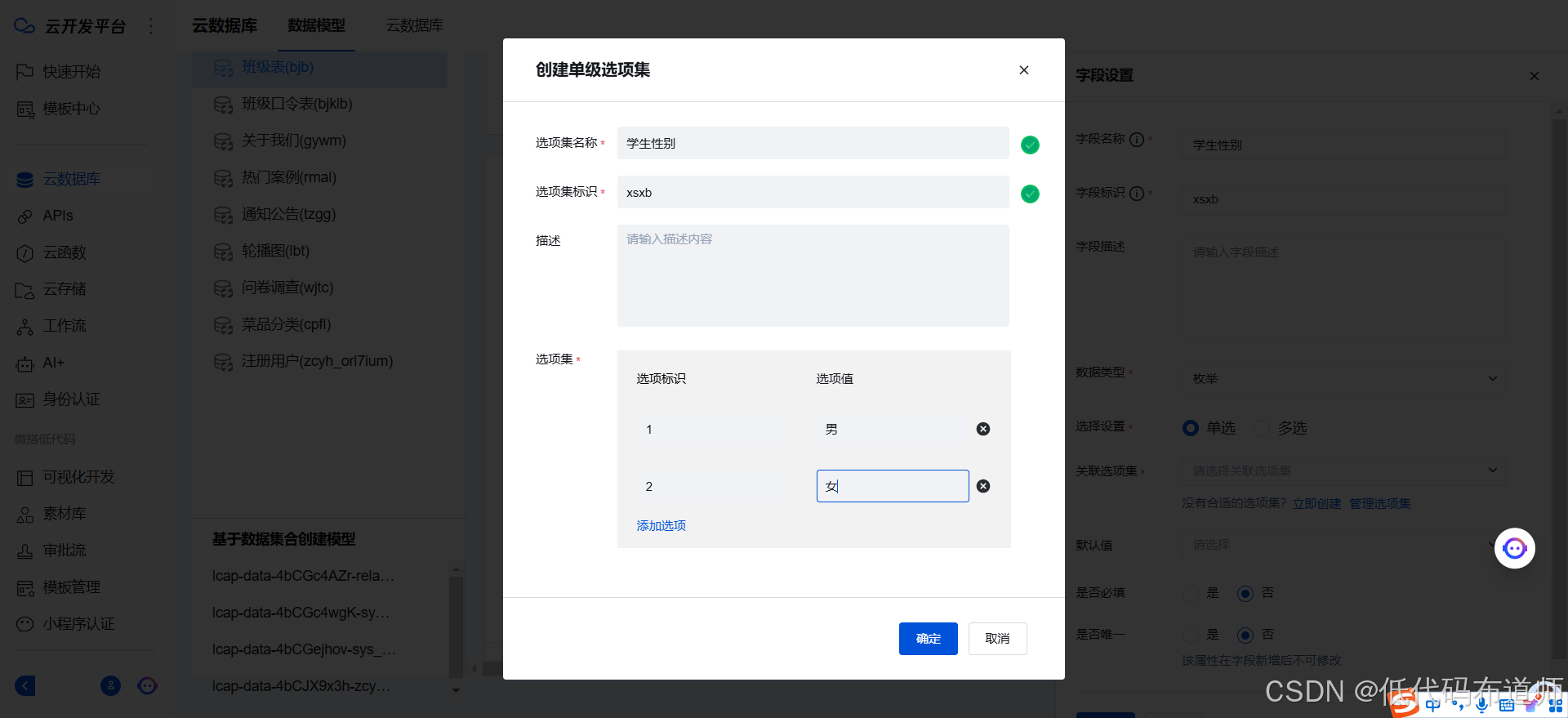Click the AI+ robot icon
This screenshot has height=718, width=1568.
[25, 363]
